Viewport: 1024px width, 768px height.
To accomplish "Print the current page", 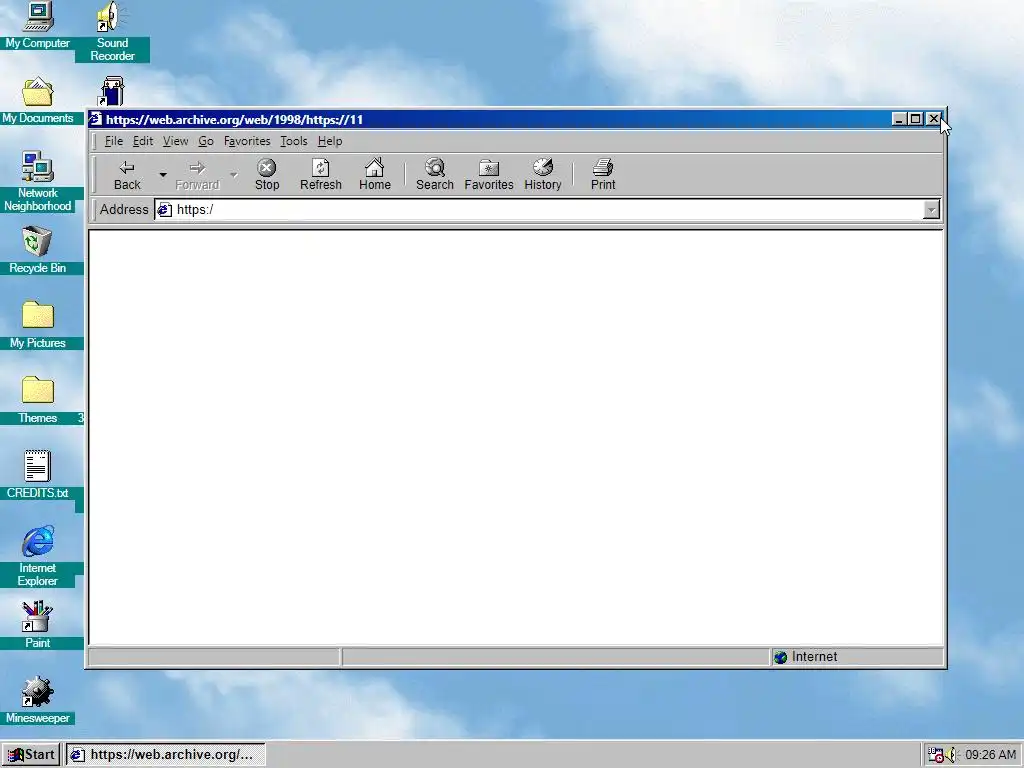I will [603, 174].
